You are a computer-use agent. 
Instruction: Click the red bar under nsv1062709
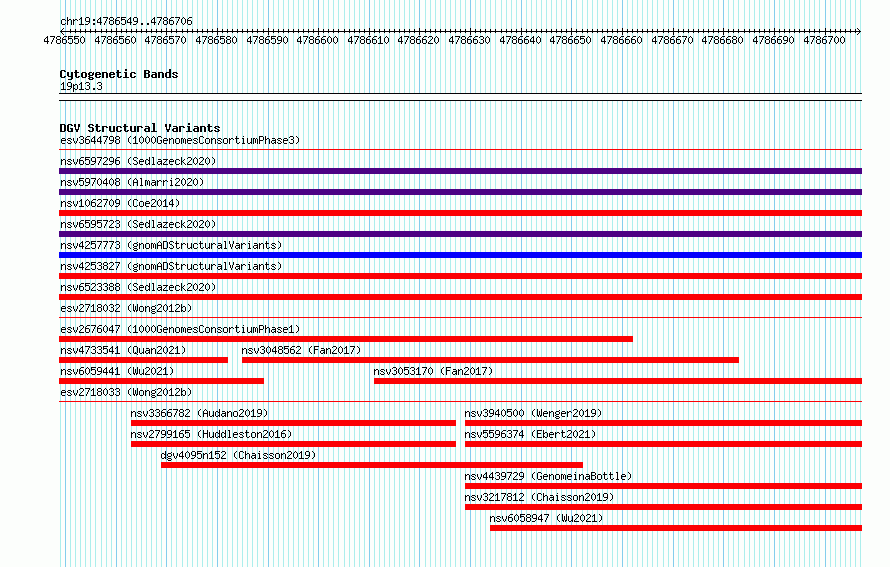tap(460, 213)
